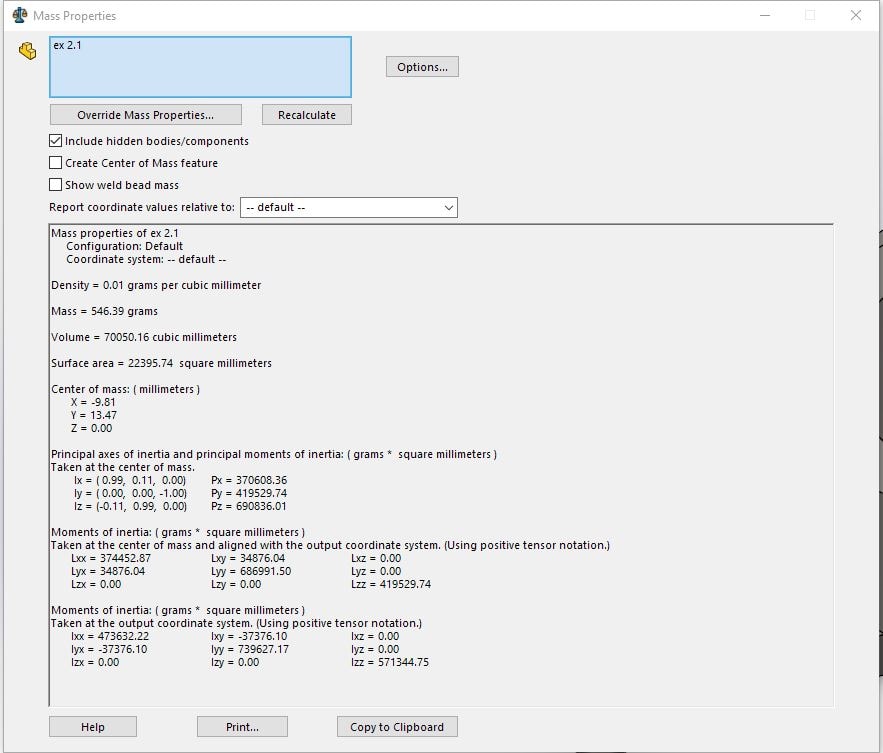Click the yellow part selection icon
883x753 pixels.
(27, 51)
